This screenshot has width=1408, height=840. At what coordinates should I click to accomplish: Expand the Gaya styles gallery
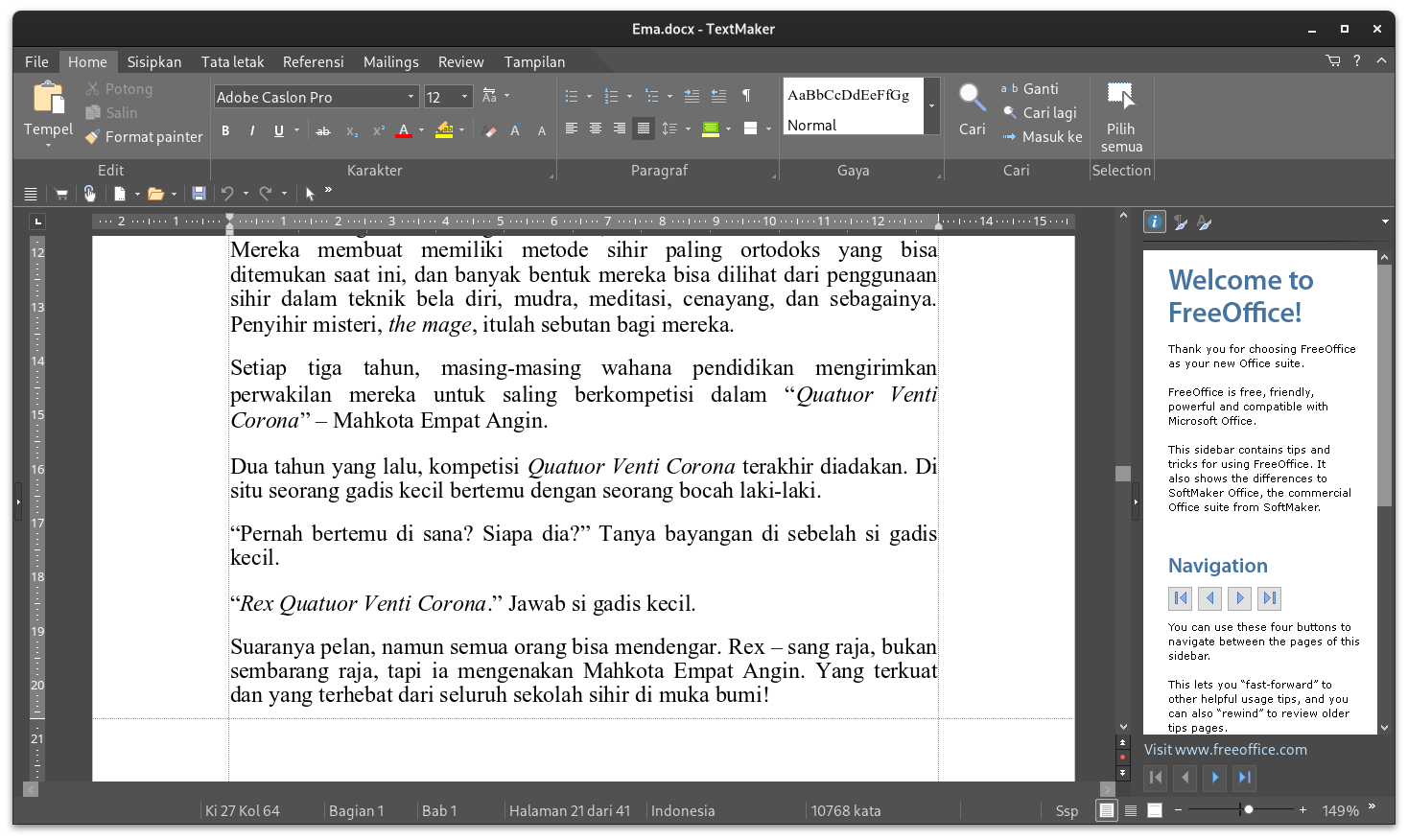[931, 105]
